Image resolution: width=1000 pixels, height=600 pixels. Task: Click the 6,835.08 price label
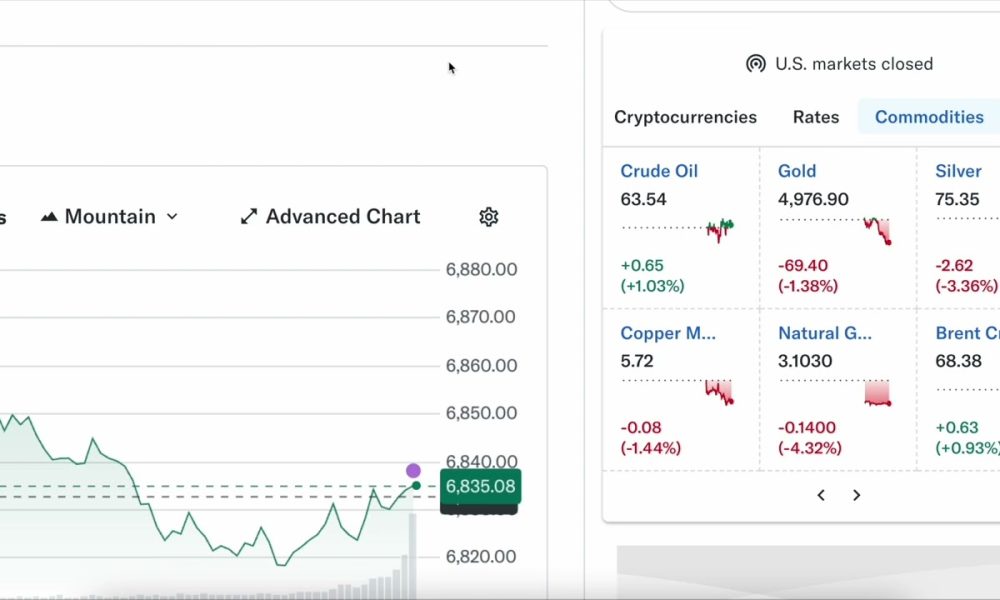point(479,487)
